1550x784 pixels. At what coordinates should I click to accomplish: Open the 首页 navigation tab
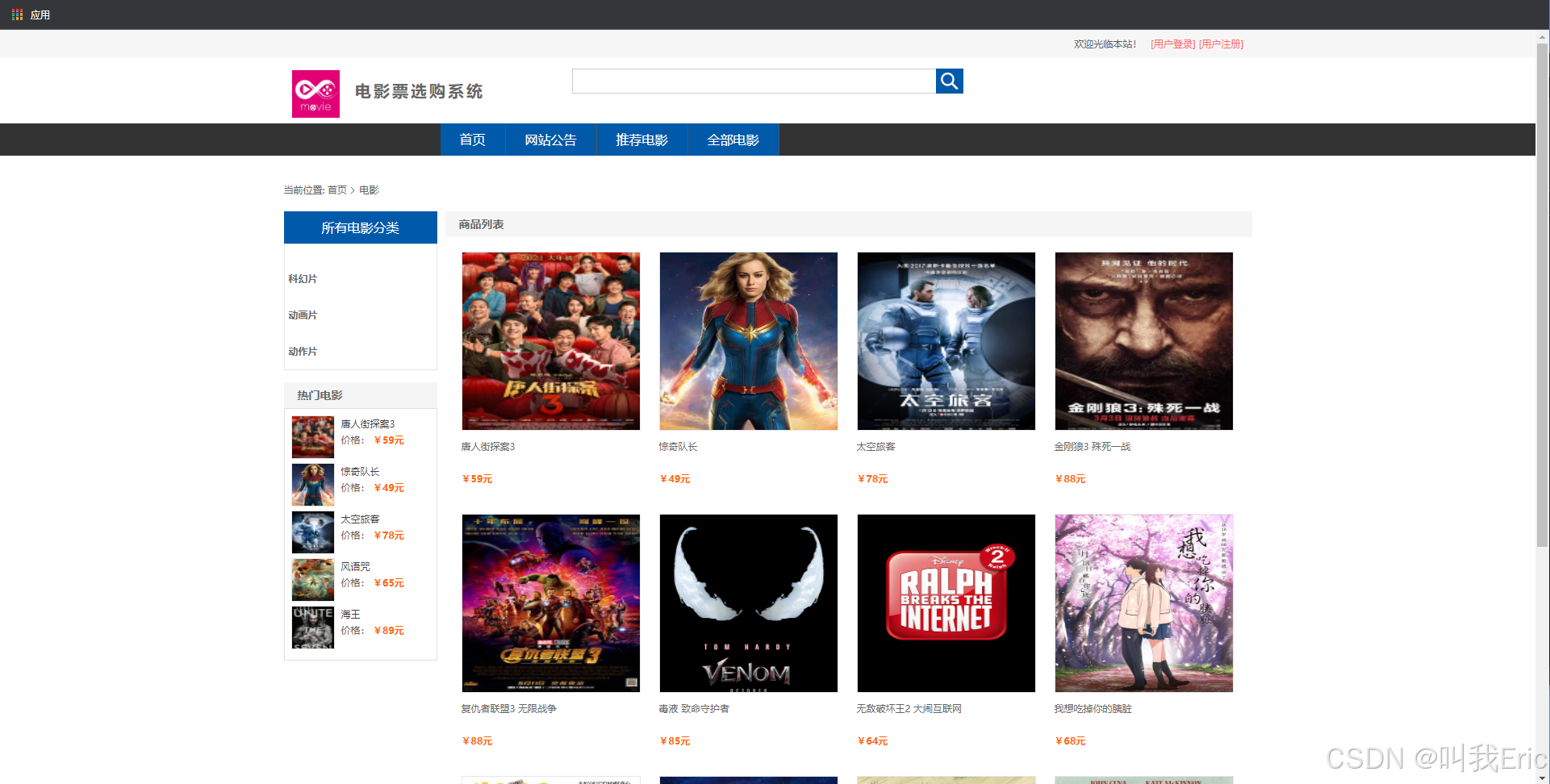click(473, 140)
